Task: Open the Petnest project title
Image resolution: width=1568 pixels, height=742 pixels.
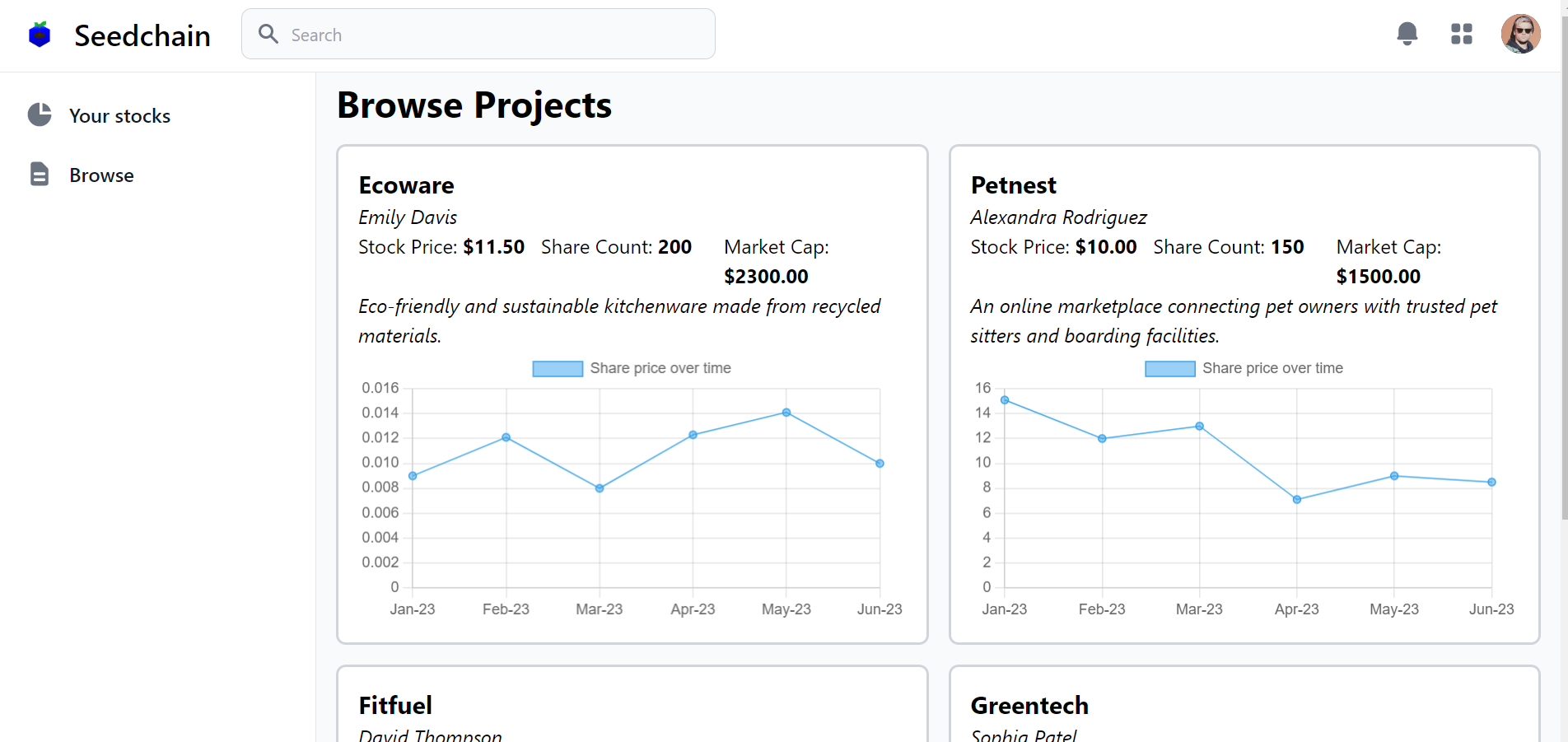Action: 1013,185
